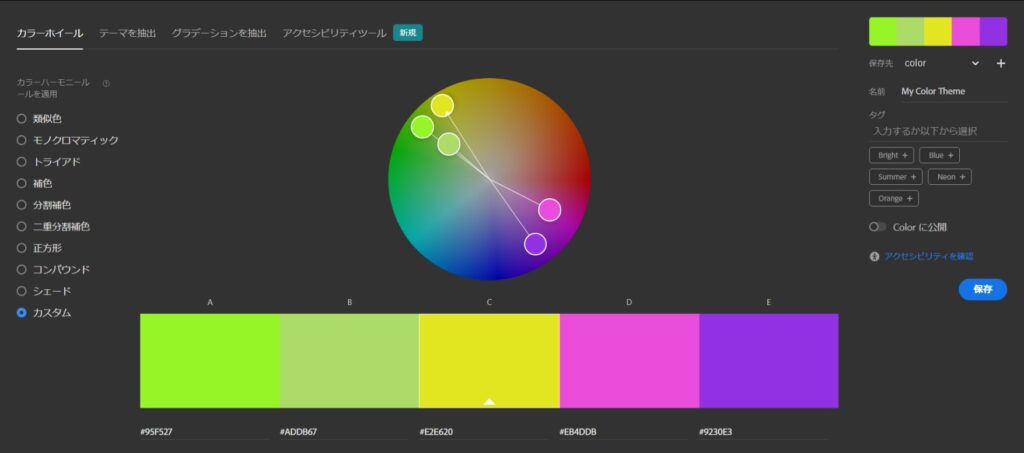Add the Blue tag
1024x453 pixels.
[x=939, y=155]
